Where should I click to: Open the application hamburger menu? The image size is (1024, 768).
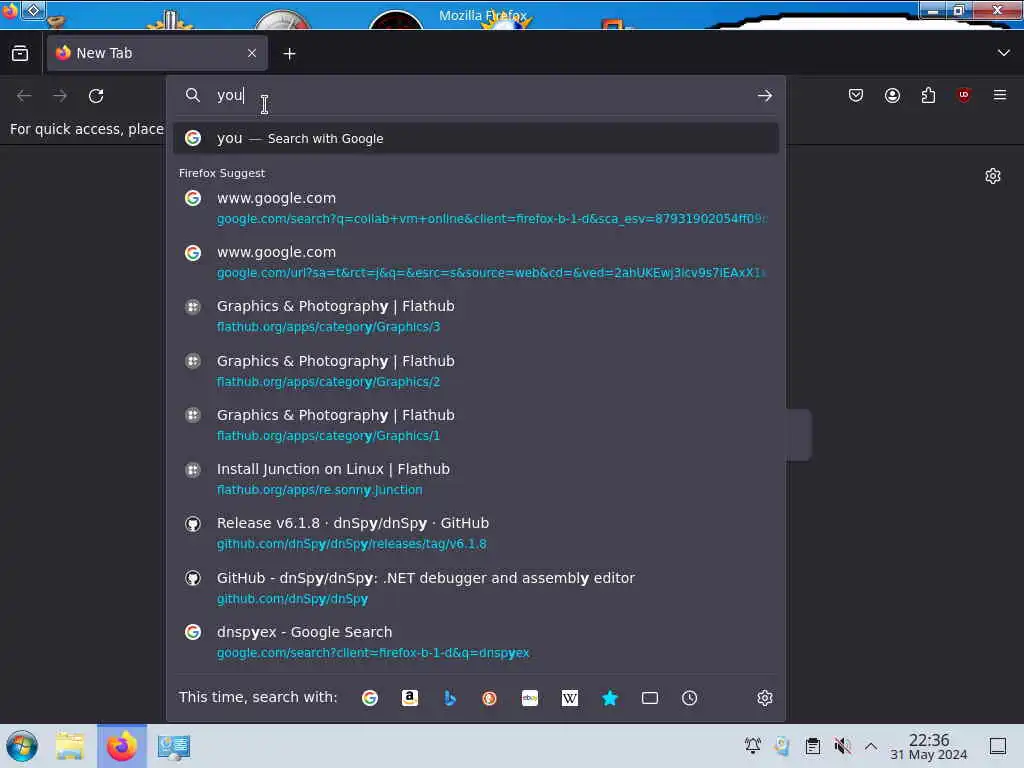click(x=1000, y=95)
